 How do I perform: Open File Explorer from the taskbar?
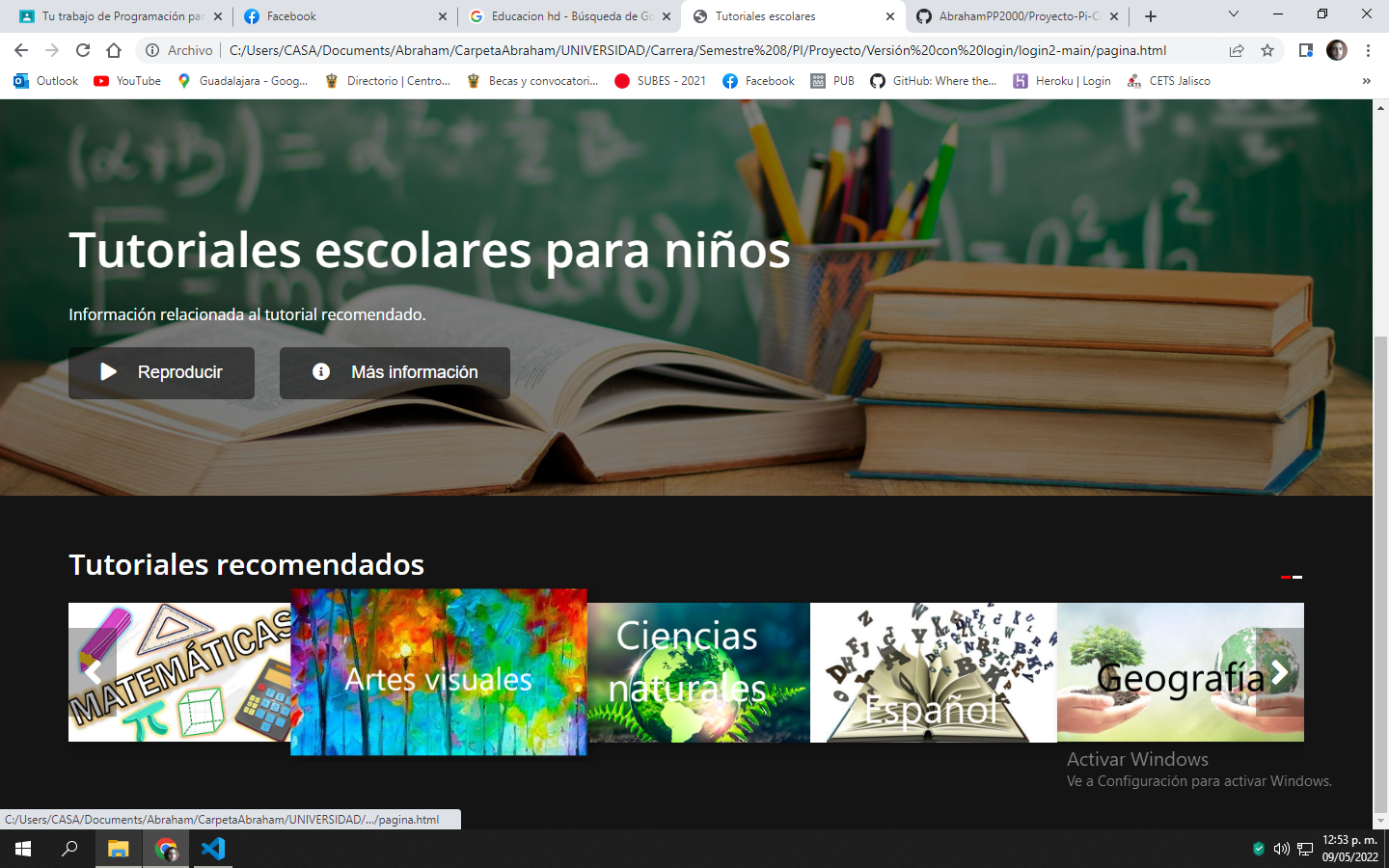(x=118, y=849)
